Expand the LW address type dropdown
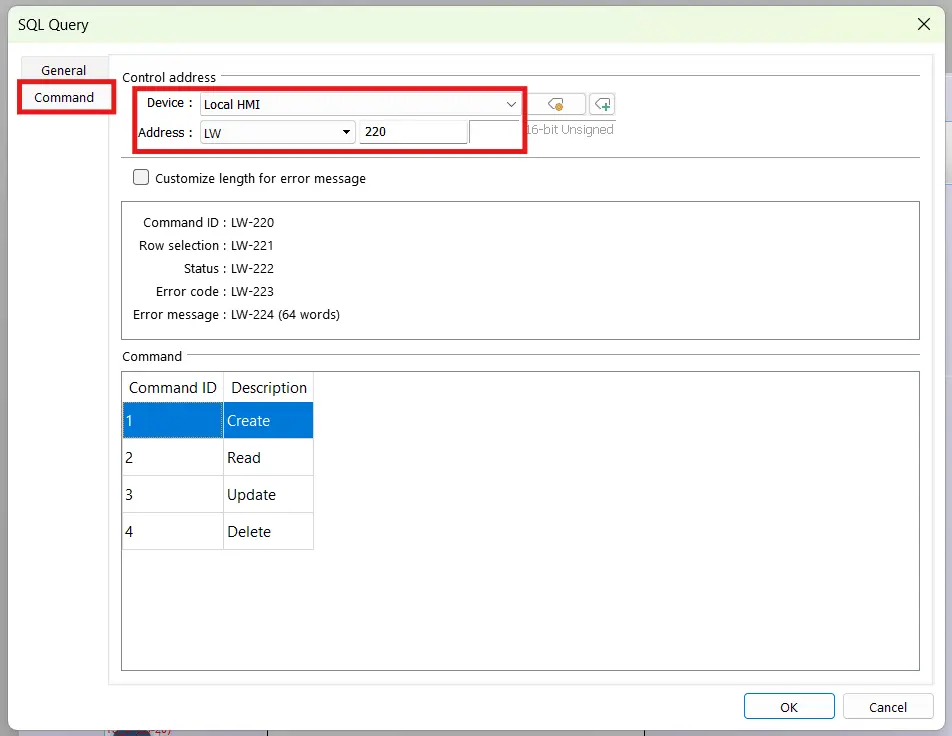Image resolution: width=952 pixels, height=736 pixels. pos(345,131)
